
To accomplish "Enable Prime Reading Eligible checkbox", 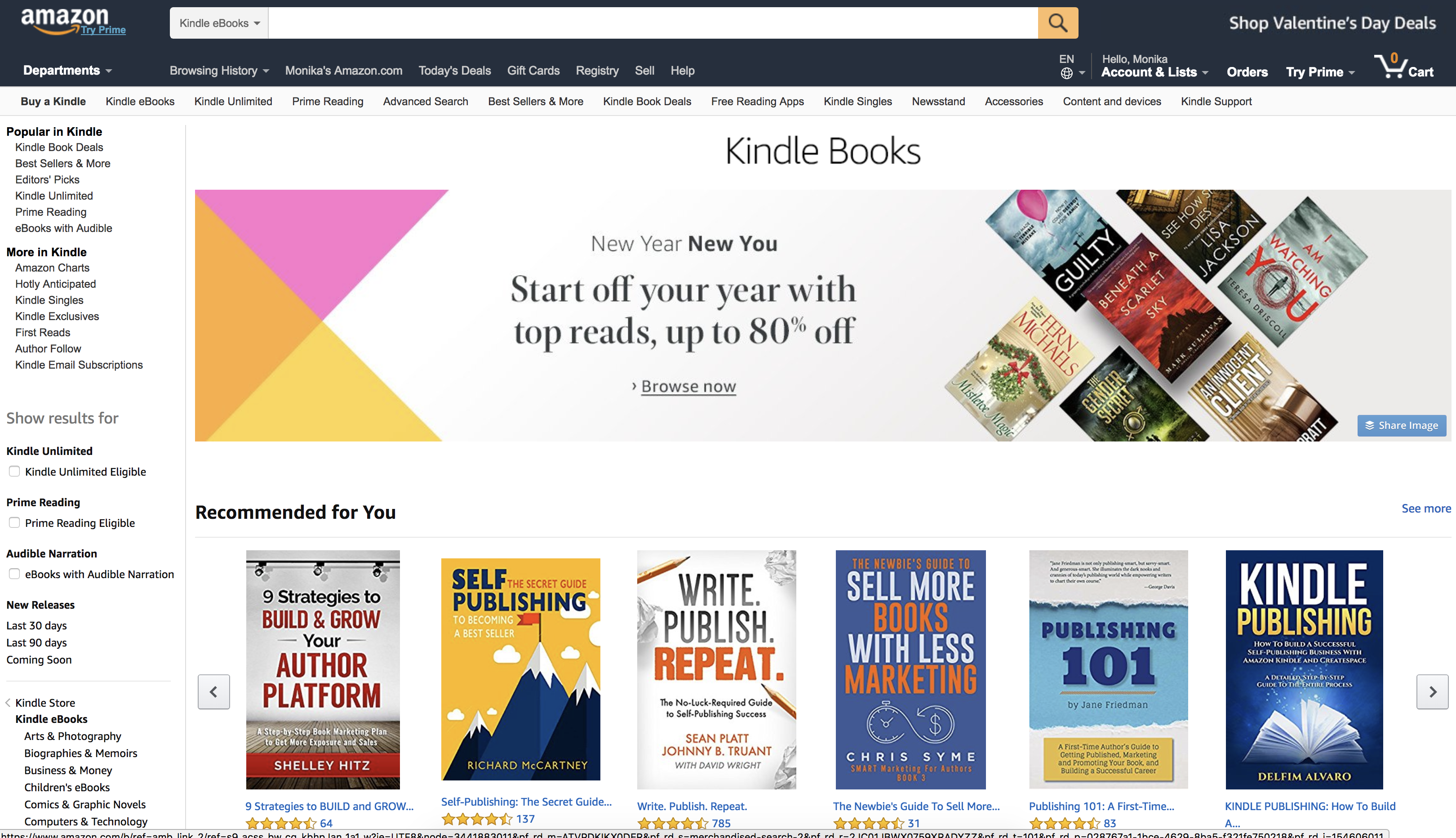I will [x=14, y=522].
